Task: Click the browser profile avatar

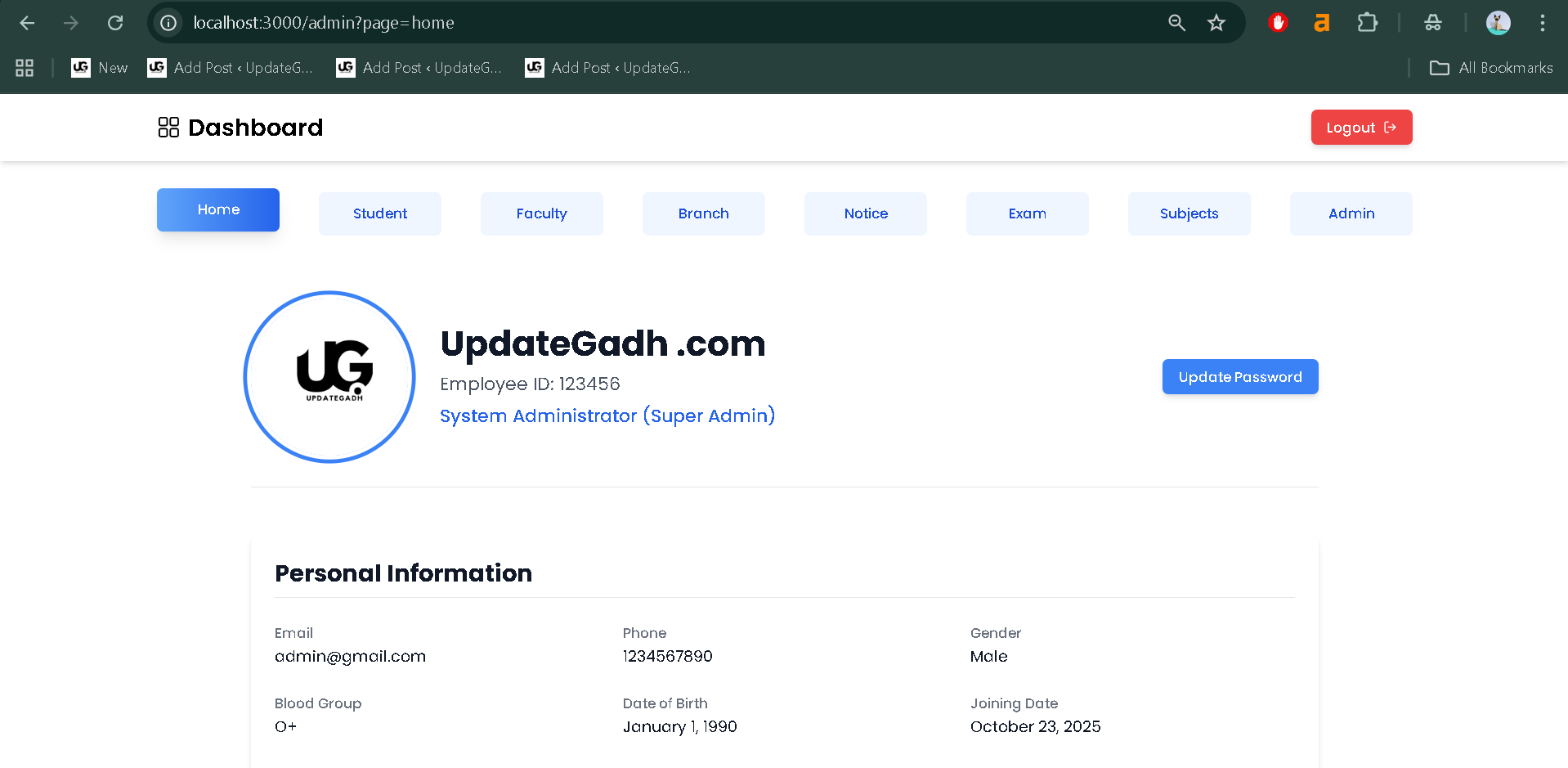Action: [1498, 23]
